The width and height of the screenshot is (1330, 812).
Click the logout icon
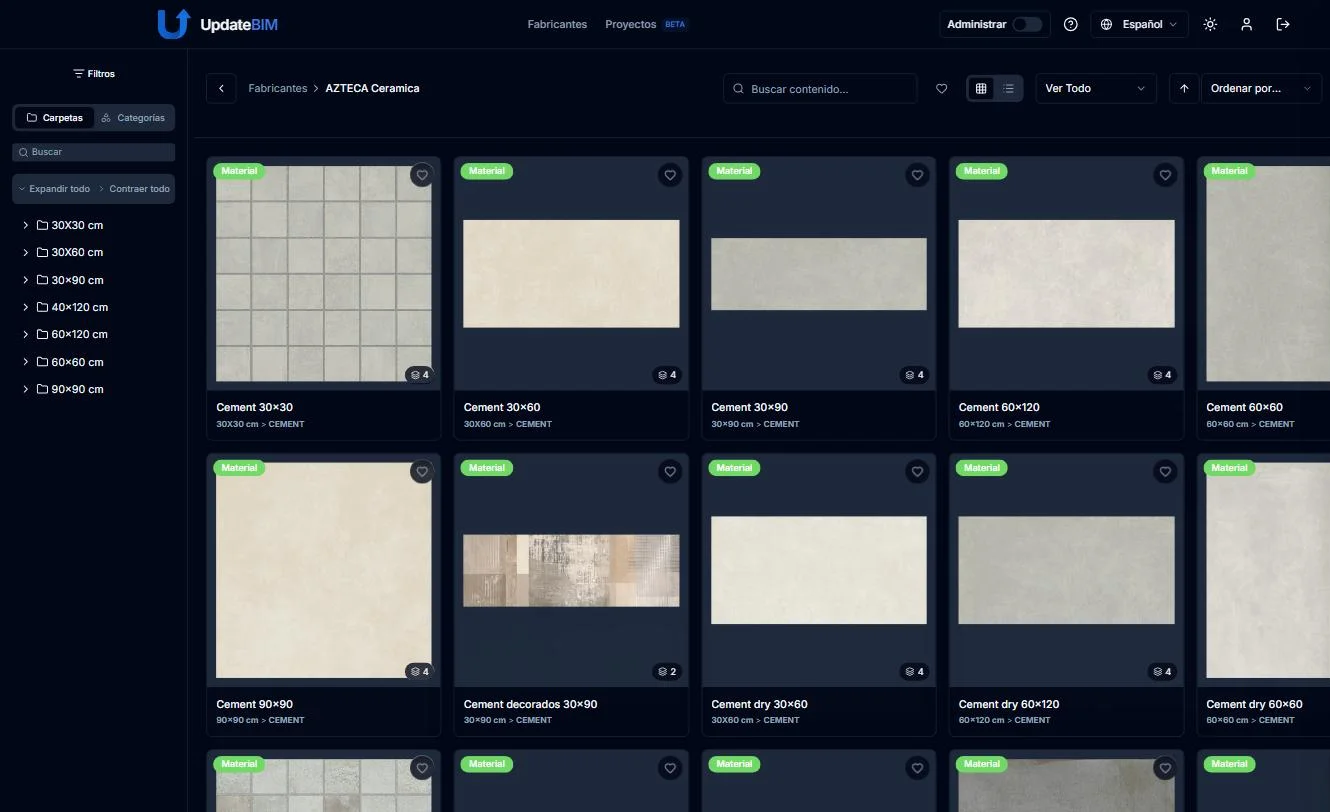[x=1283, y=24]
